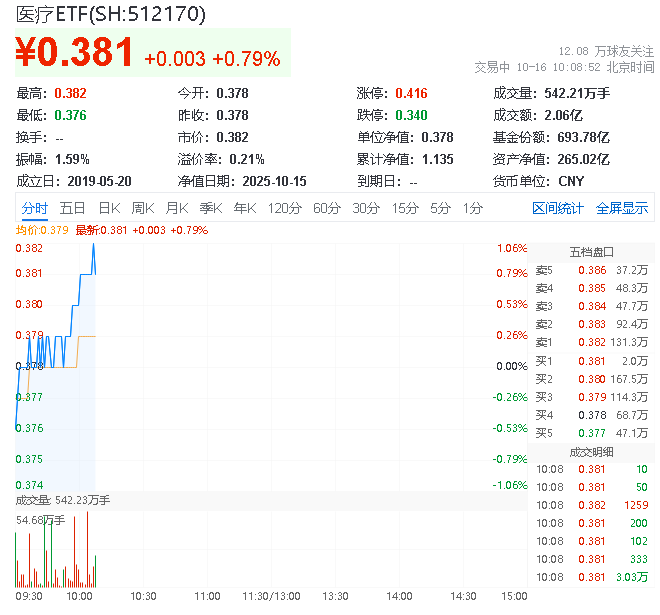Select the 60分 interval tab

coord(327,208)
